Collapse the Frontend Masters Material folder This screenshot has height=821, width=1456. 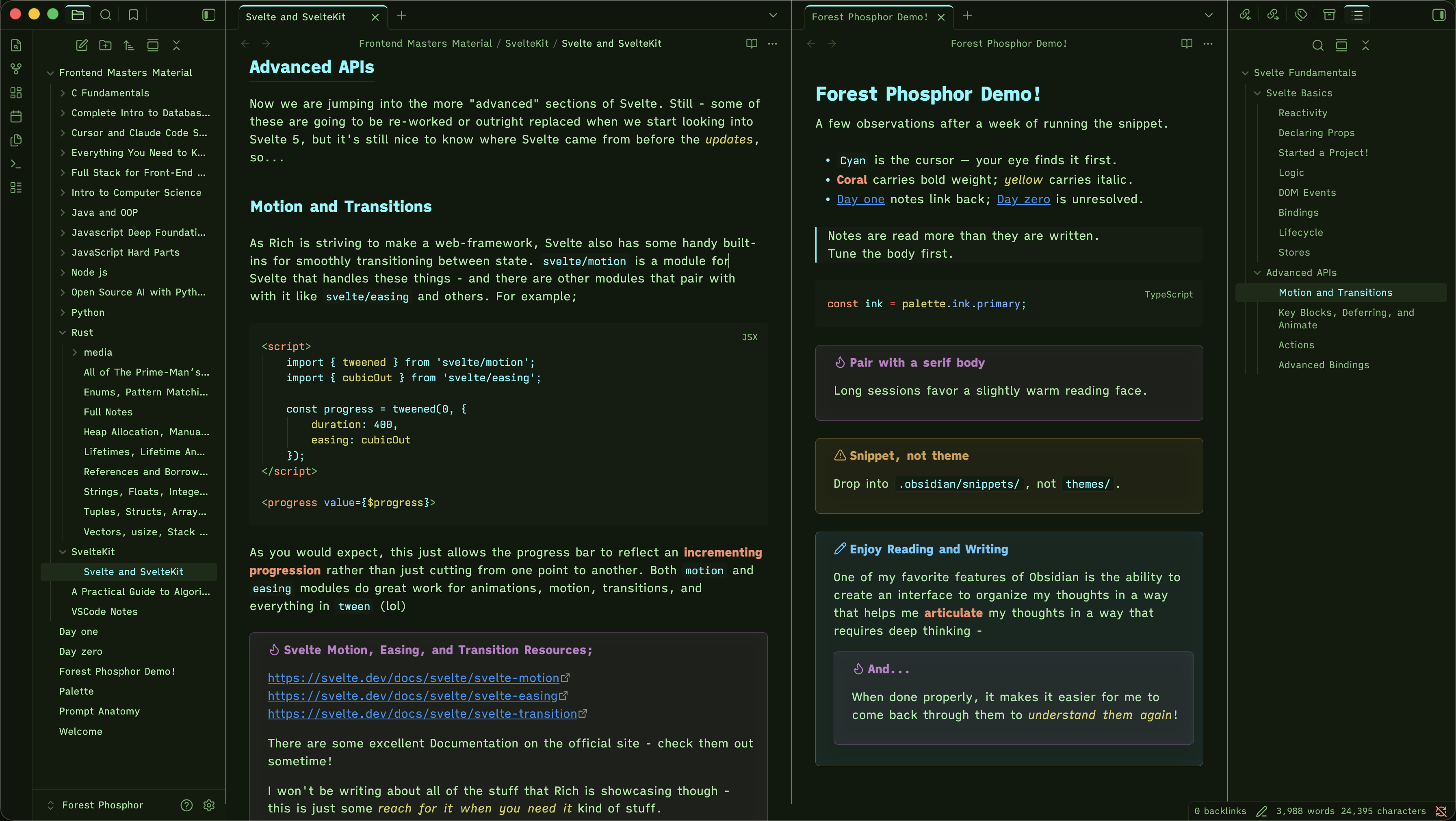[x=50, y=73]
